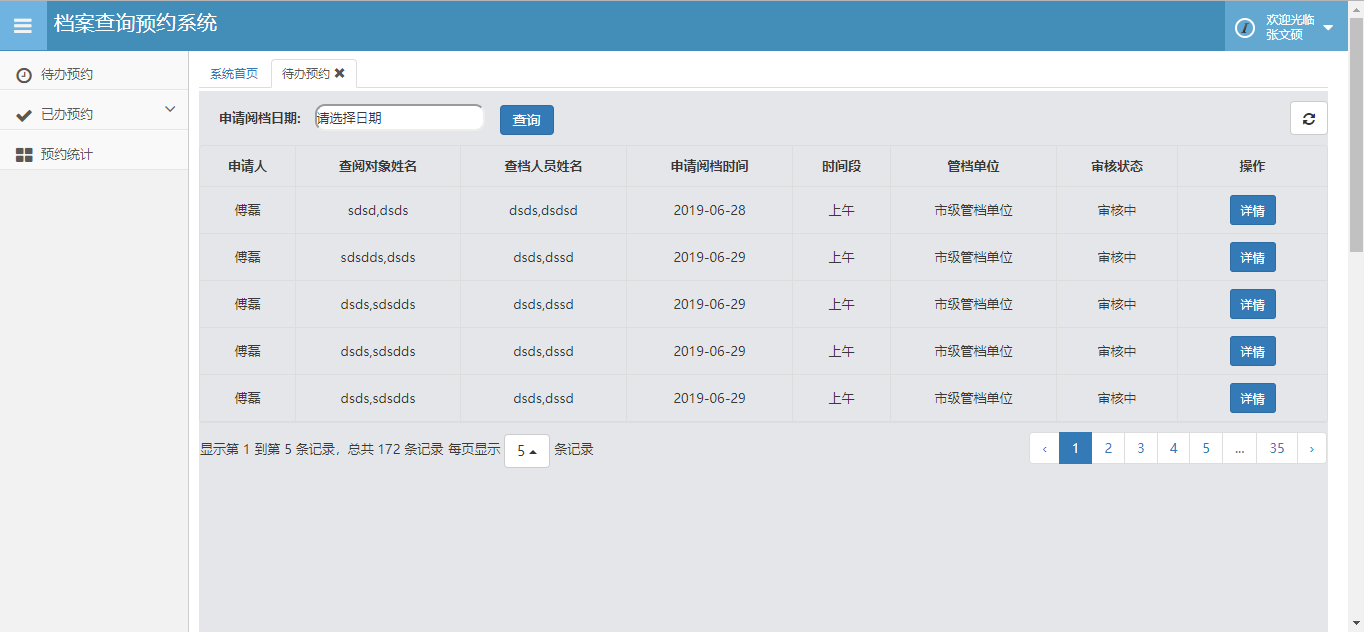This screenshot has height=632, width=1364.
Task: Select page 3 in pagination
Action: [x=1140, y=449]
